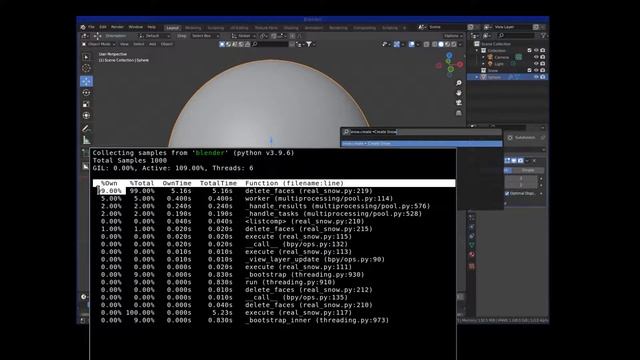Viewport: 640px width, 360px height.
Task: Select the Annotate tool
Action: (86, 129)
